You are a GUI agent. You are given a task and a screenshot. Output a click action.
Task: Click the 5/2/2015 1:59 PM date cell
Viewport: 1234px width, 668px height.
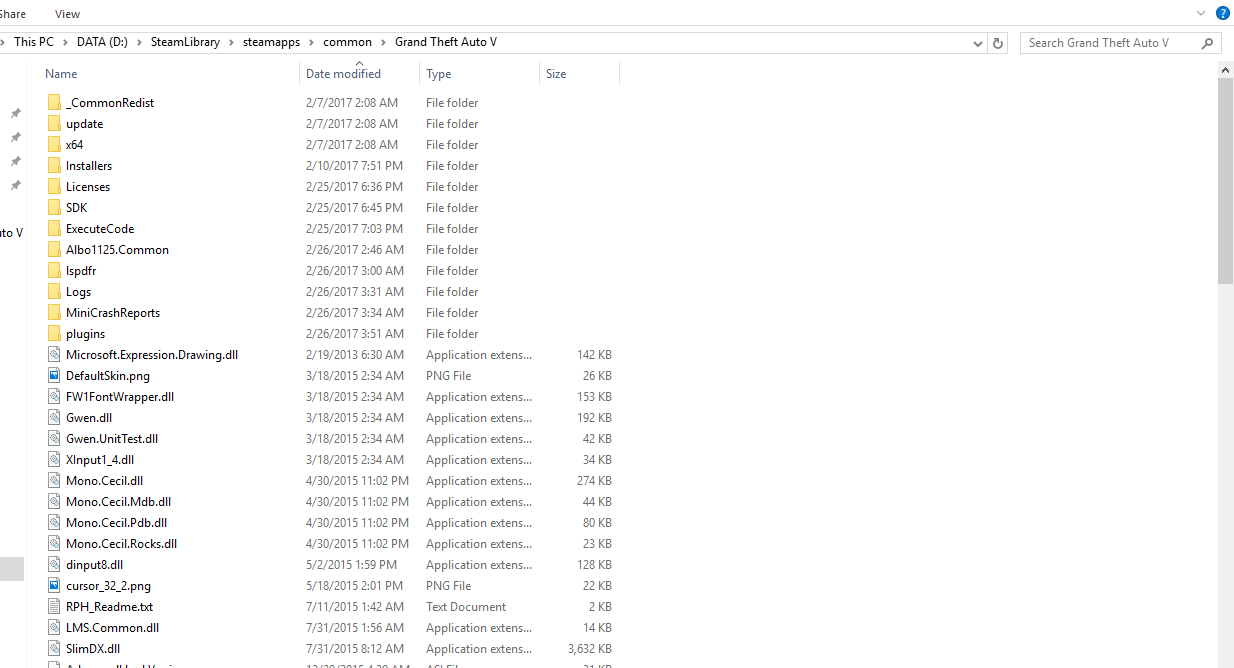pyautogui.click(x=352, y=564)
